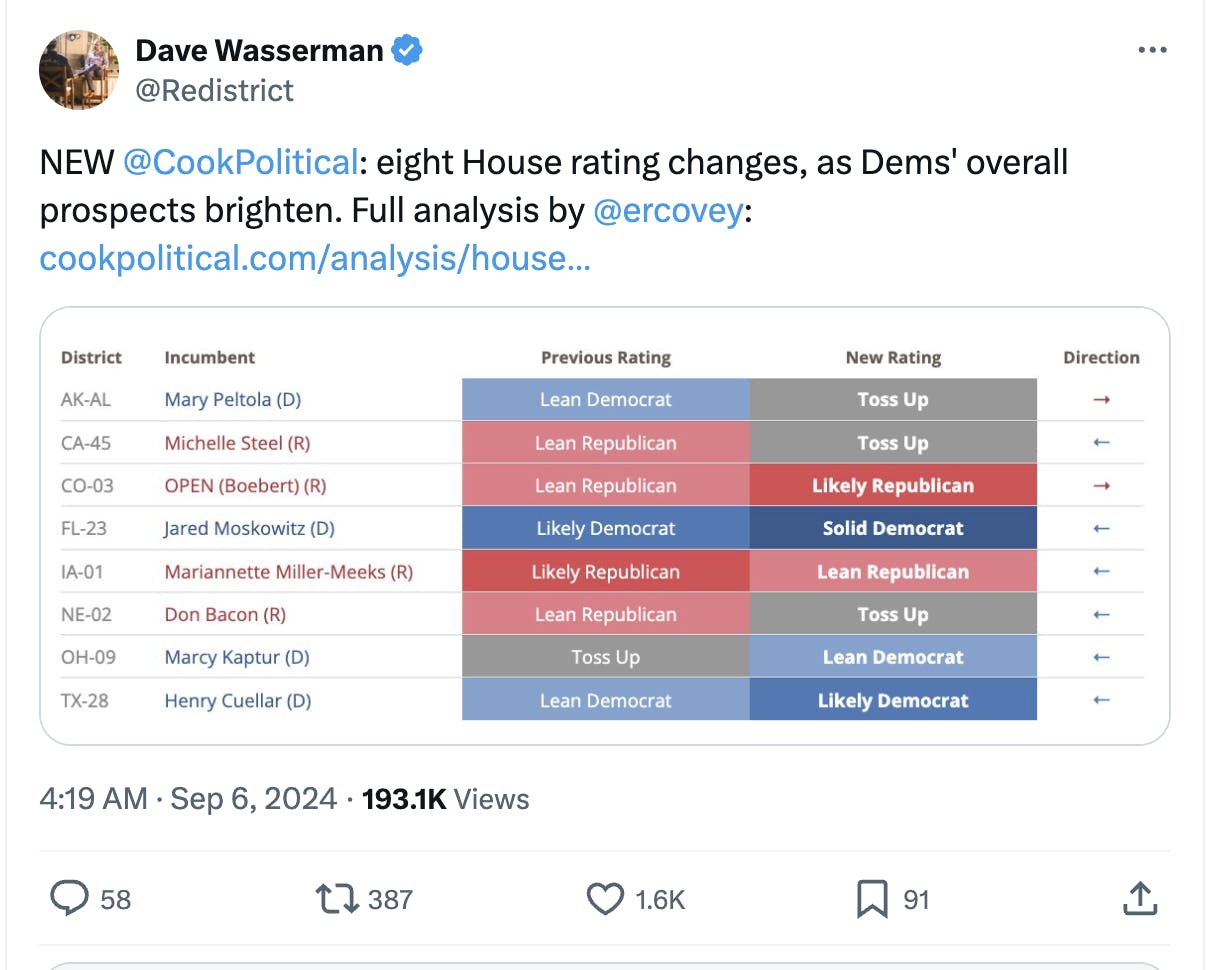Open the House ratings table image
The image size is (1216, 970).
click(x=604, y=528)
